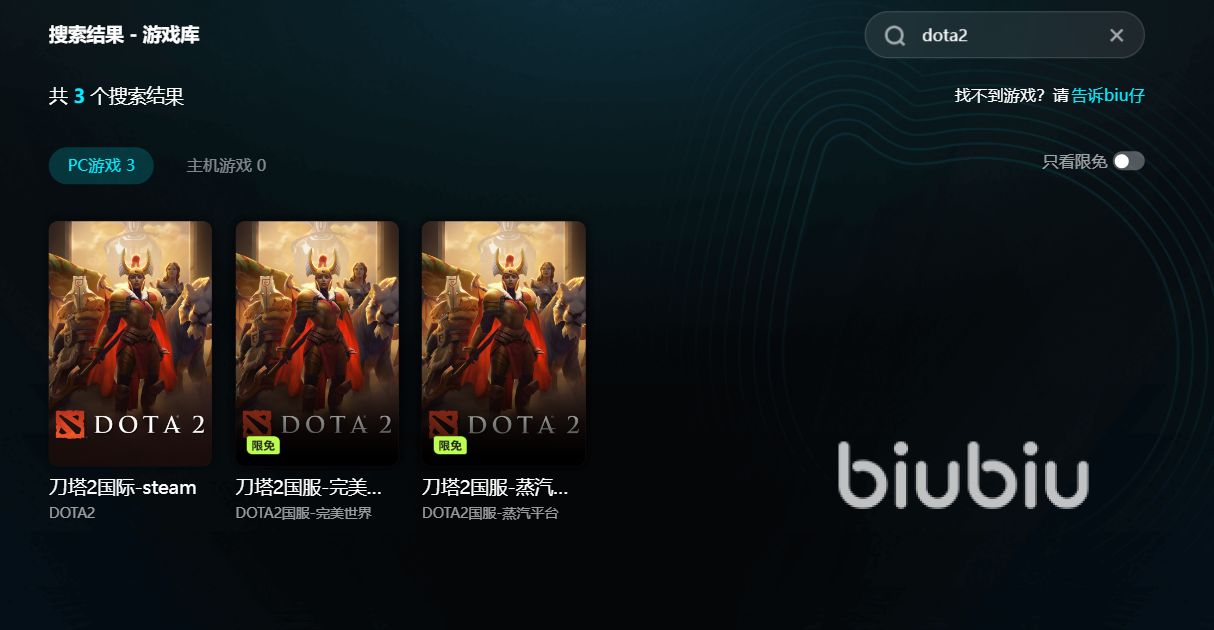Click the biubiu logo
Image resolution: width=1214 pixels, height=630 pixels.
963,474
